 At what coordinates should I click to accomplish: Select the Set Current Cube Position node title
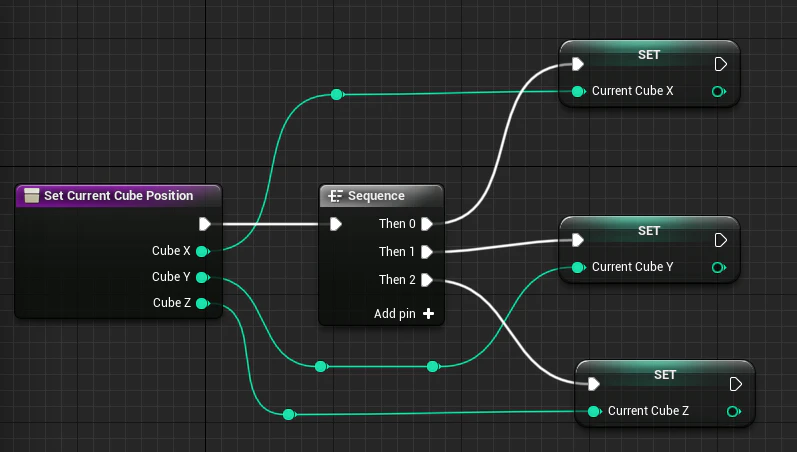[118, 196]
